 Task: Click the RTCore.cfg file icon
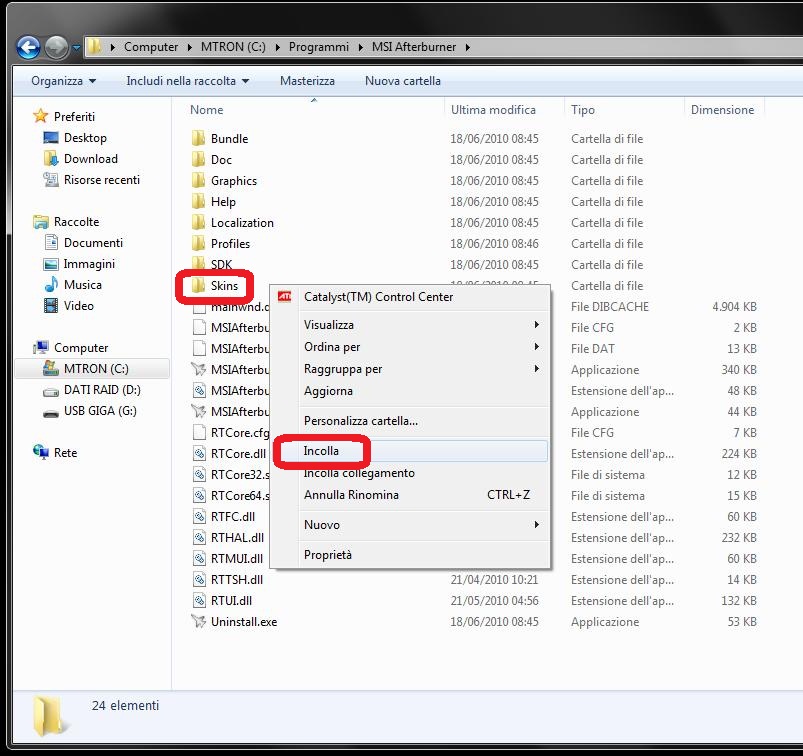click(x=199, y=432)
